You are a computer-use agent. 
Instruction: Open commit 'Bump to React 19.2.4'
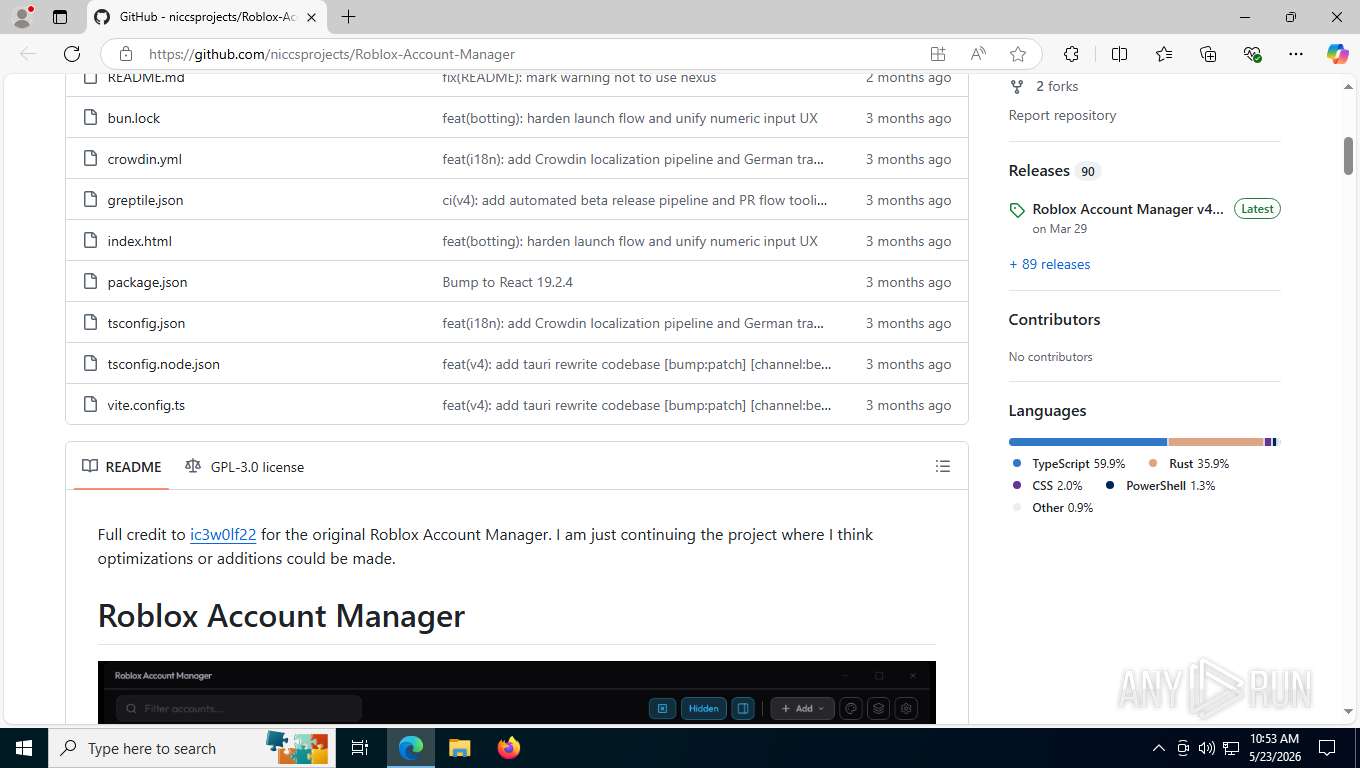point(508,282)
